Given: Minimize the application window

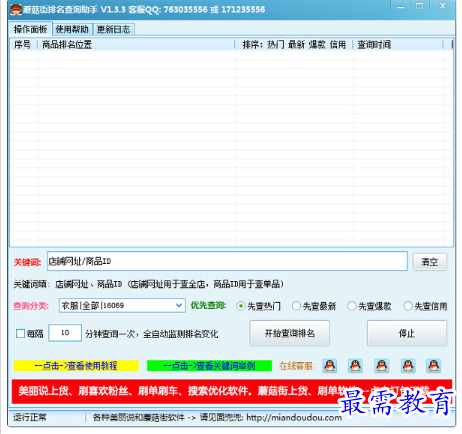Looking at the screenshot, I should (x=401, y=6).
